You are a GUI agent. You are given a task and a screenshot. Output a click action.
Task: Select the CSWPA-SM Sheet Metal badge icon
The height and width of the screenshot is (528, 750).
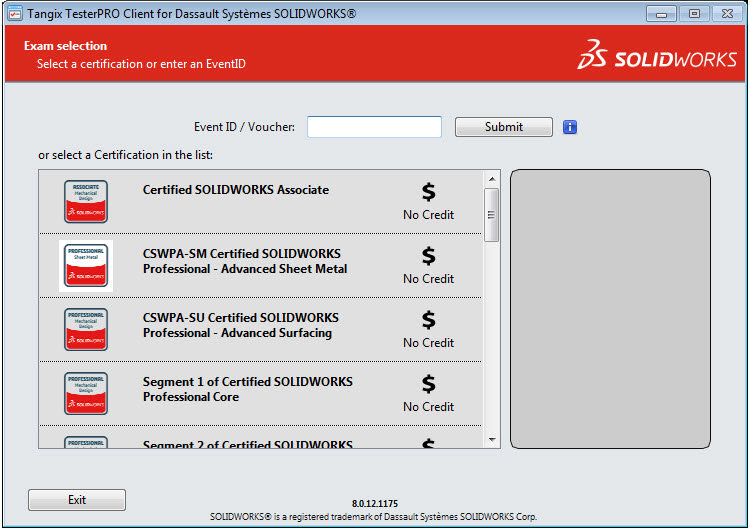click(x=86, y=265)
